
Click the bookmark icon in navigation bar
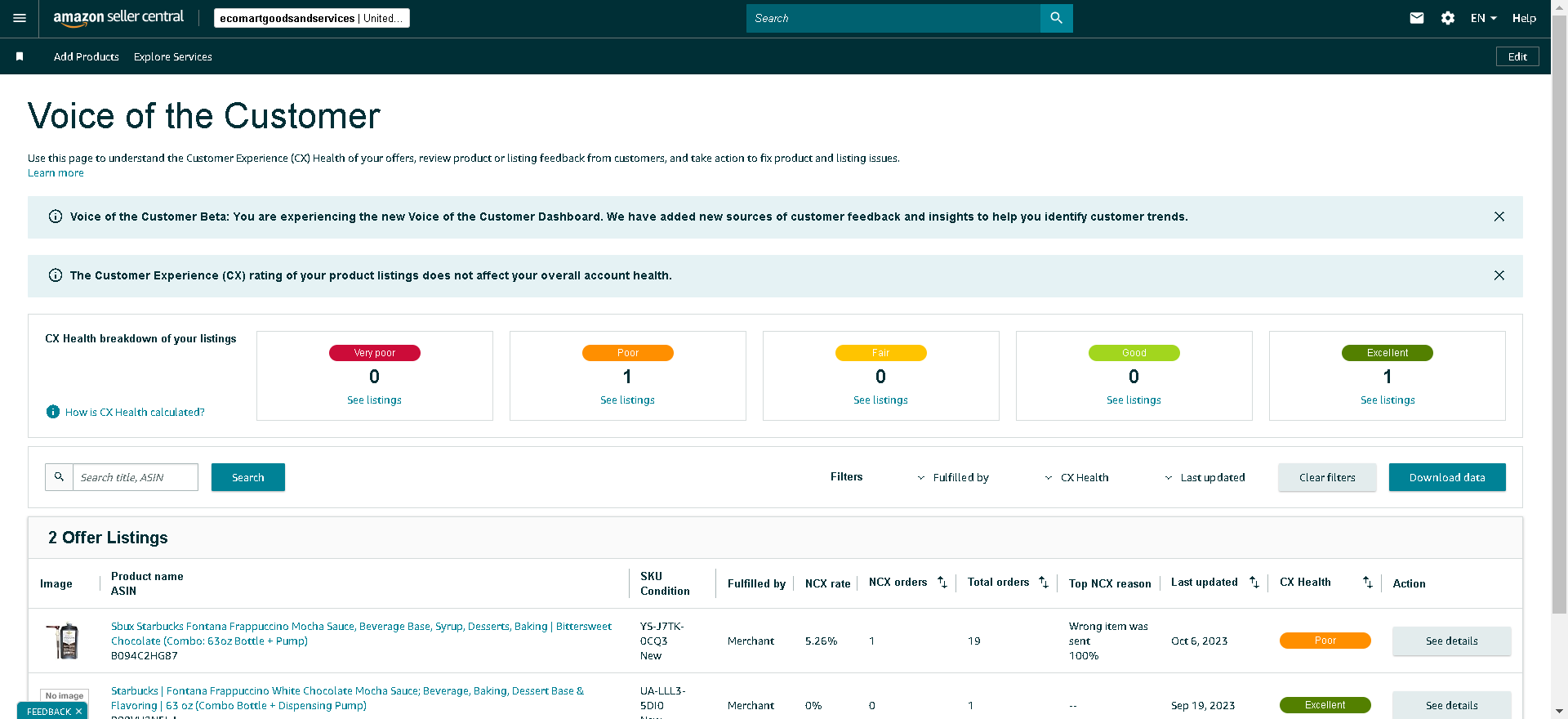click(20, 56)
